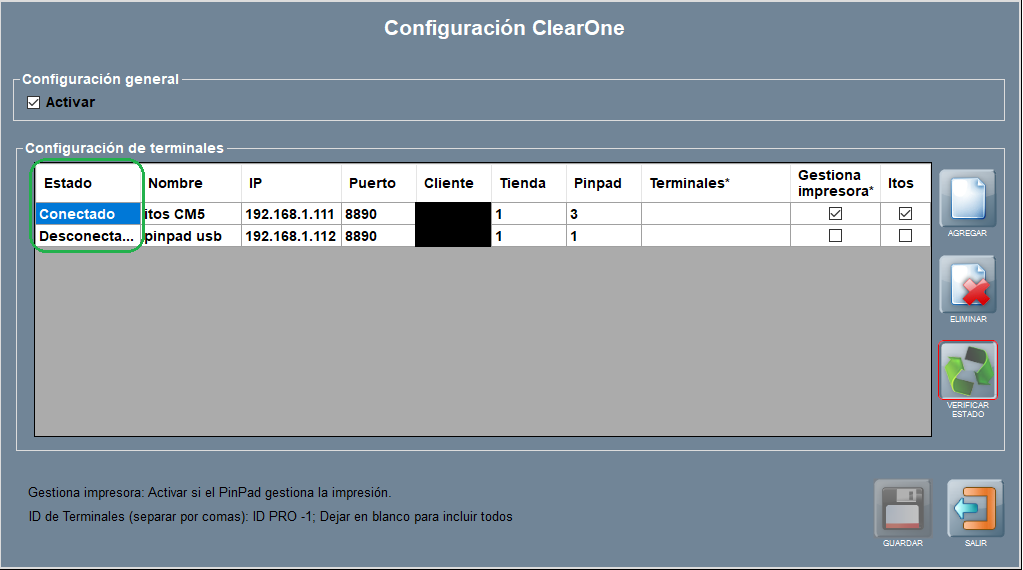
Task: Uncheck Gestiona impresora for itos CM5
Action: coord(835,214)
